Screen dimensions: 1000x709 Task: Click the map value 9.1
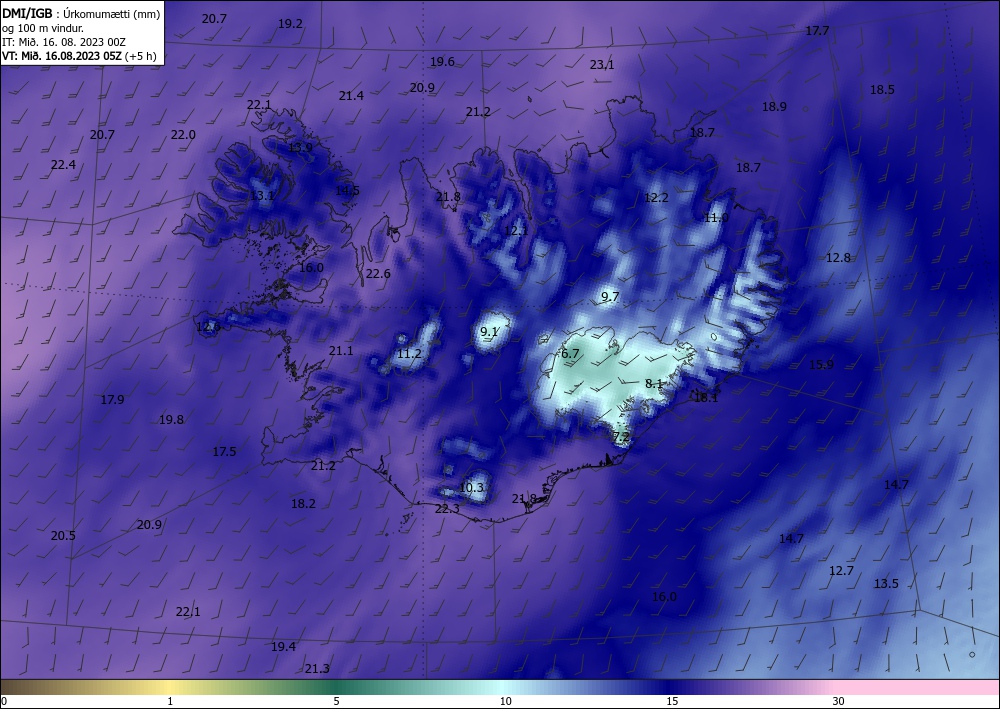(489, 332)
